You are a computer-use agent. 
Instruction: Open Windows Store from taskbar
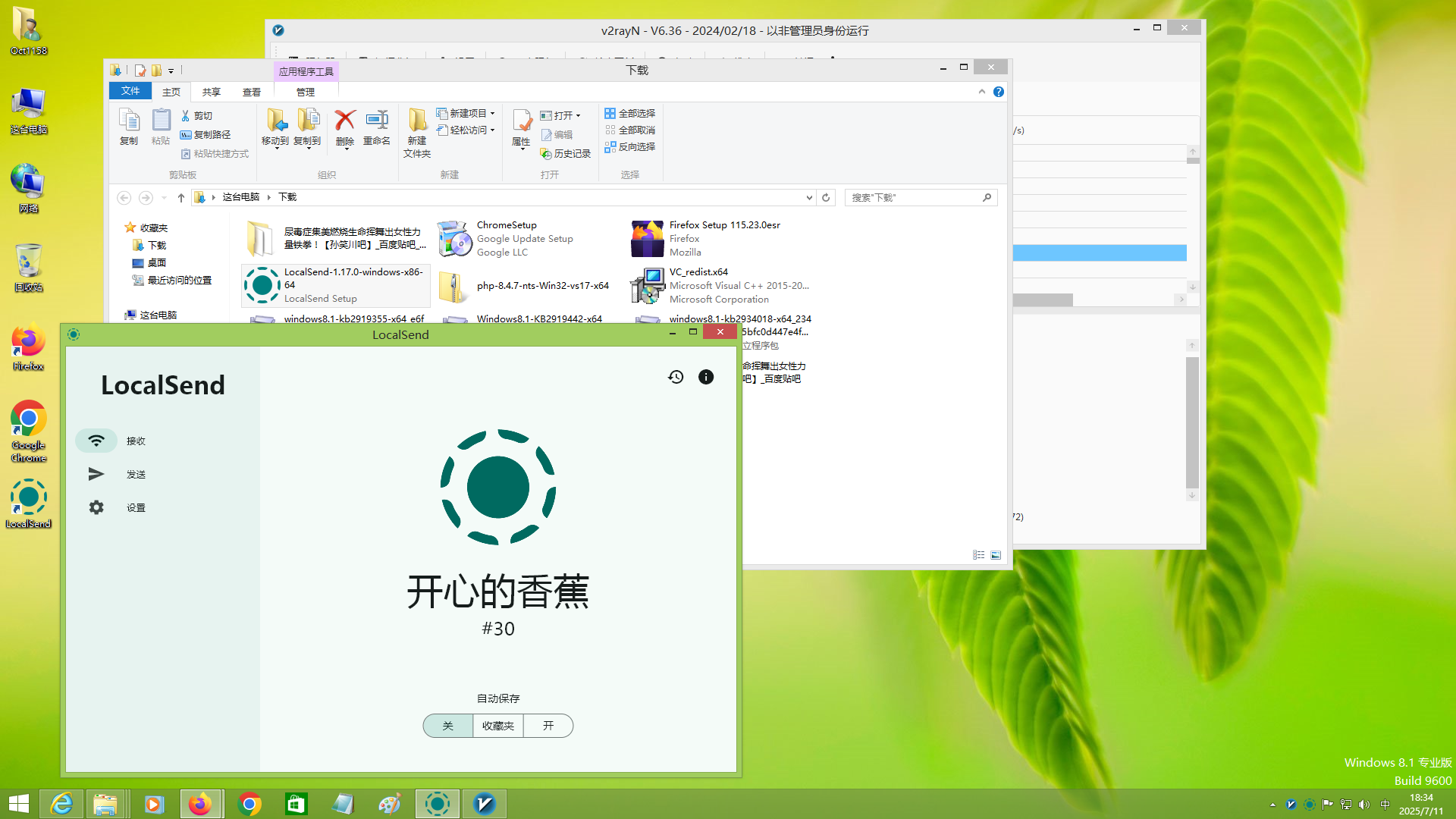tap(296, 804)
